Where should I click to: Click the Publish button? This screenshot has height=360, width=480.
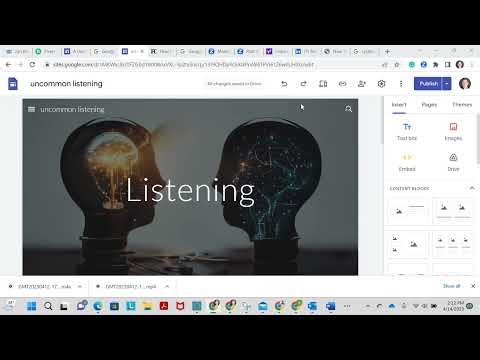(x=428, y=84)
